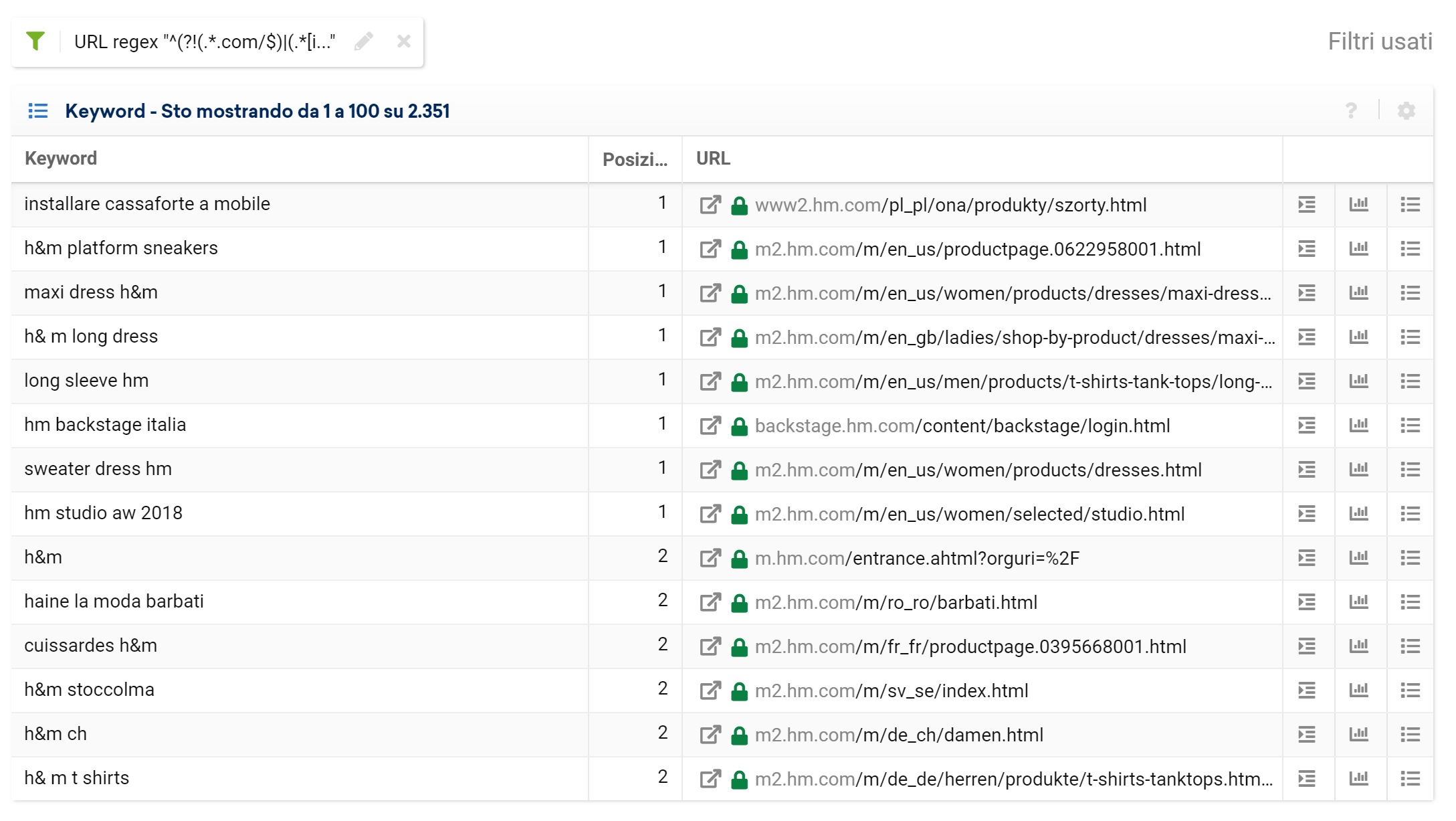Image resolution: width=1456 pixels, height=821 pixels.
Task: Open m2.hm.com/m/ro_ro/barbati.html URL
Action: [x=896, y=602]
